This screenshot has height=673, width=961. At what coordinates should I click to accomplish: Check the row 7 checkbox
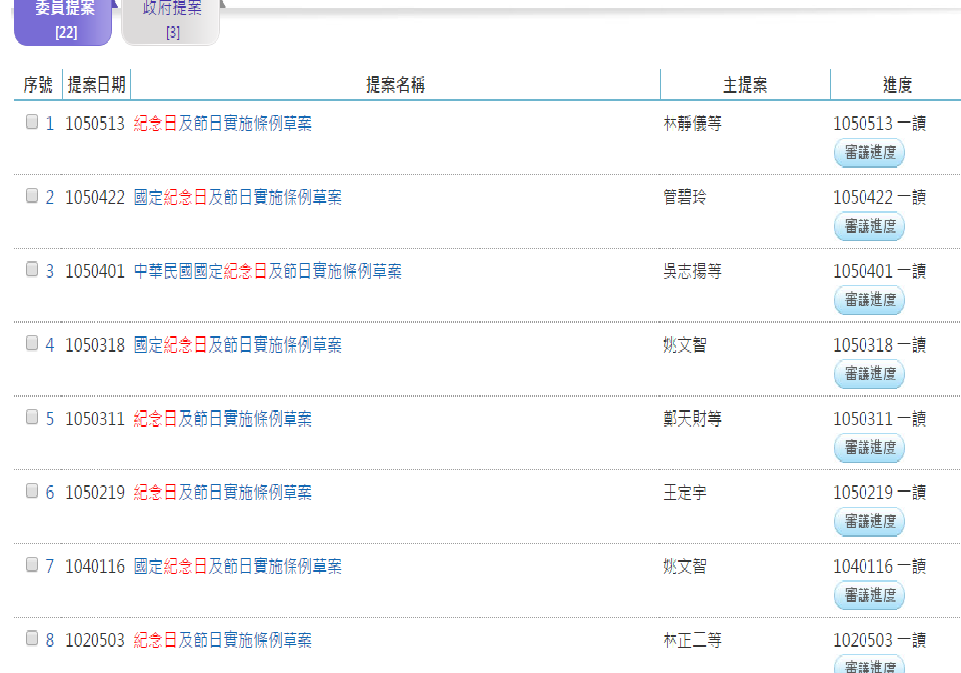click(x=32, y=565)
